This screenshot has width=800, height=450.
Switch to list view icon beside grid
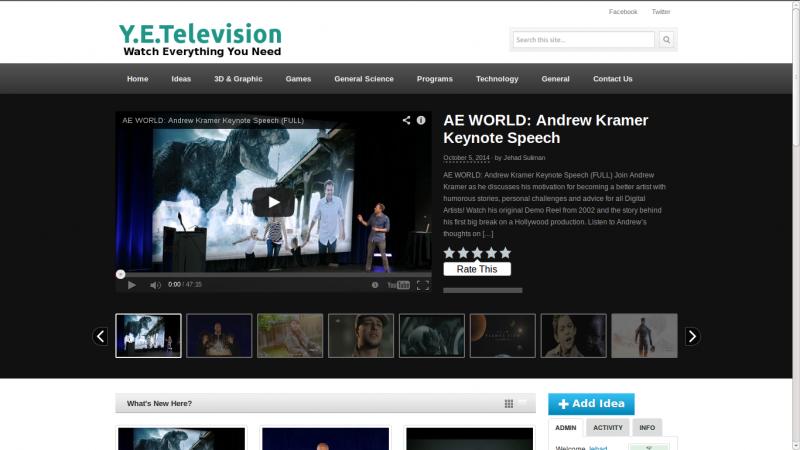point(522,403)
